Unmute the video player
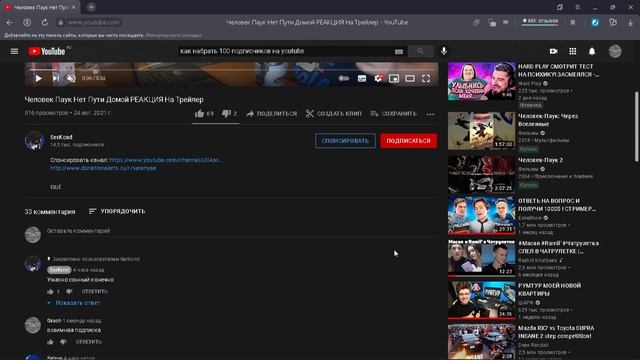Screen dimensions: 640x360 [71, 78]
